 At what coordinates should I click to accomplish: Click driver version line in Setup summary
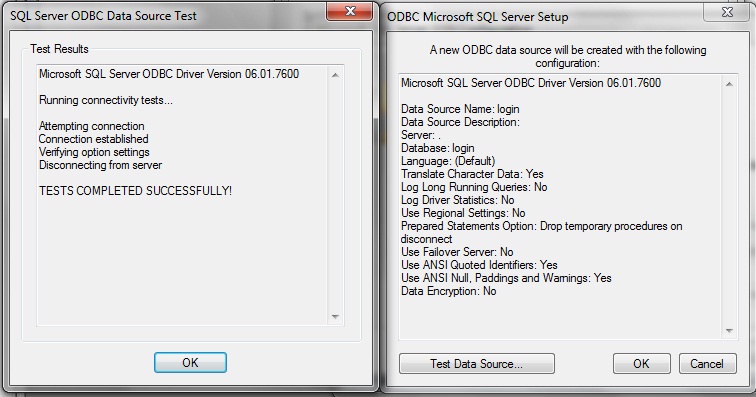(531, 83)
